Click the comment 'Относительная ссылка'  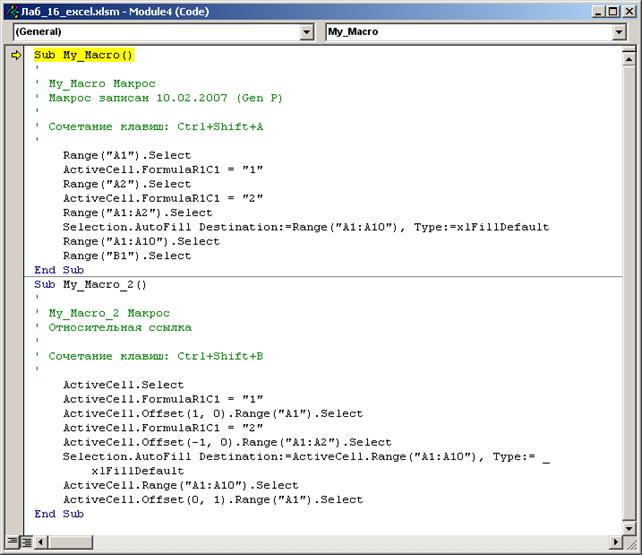pyautogui.click(x=120, y=328)
